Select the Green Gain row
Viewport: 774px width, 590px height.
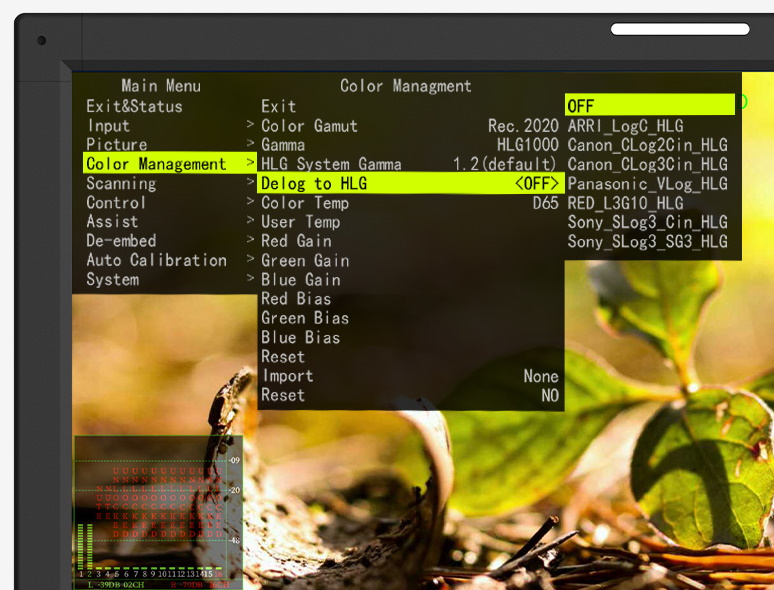(410, 261)
